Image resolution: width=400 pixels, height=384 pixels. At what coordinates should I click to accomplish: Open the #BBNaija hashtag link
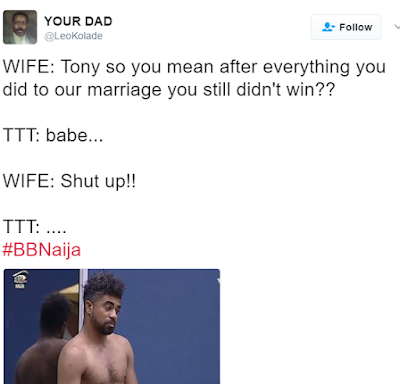click(x=42, y=250)
